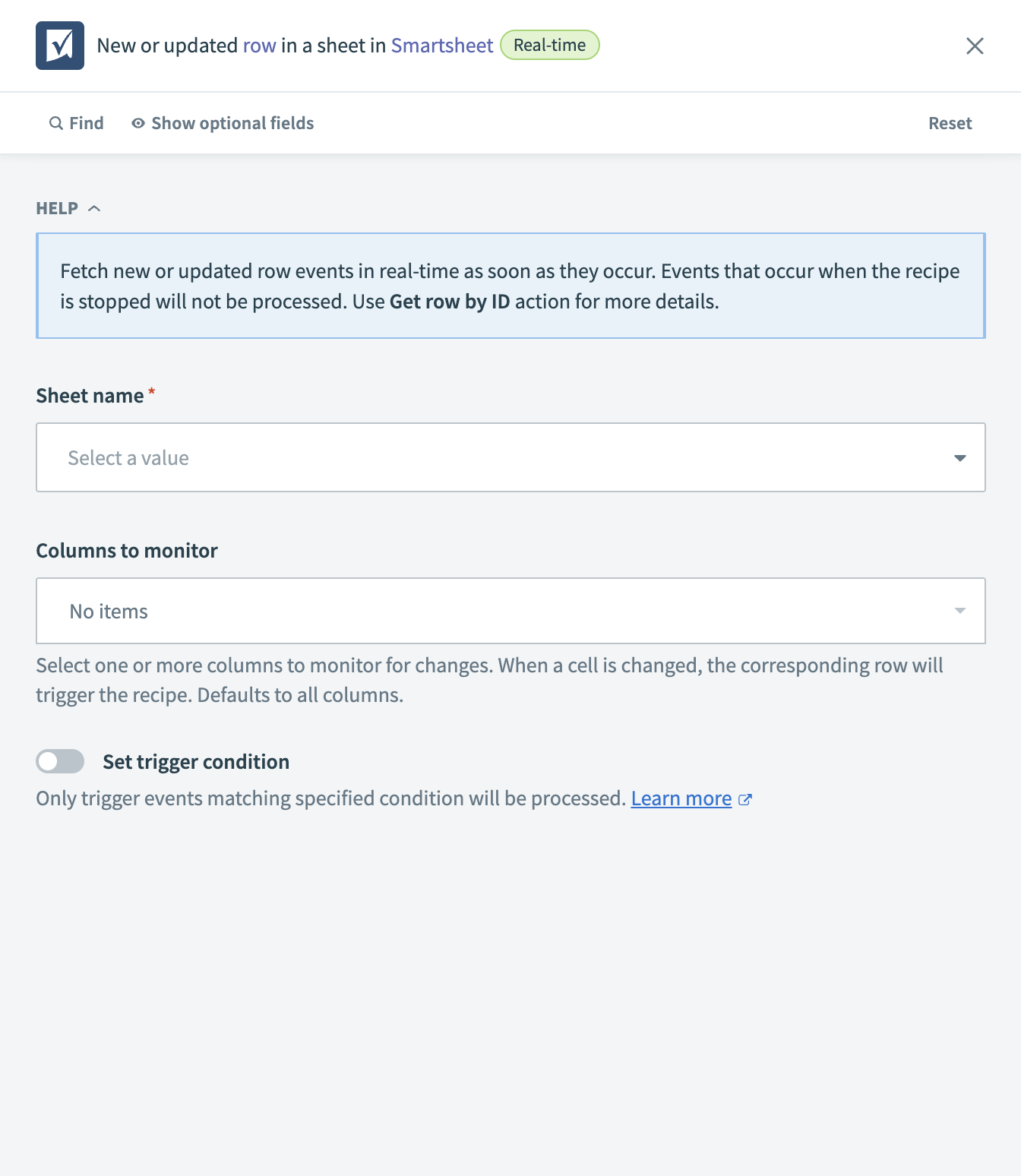The height and width of the screenshot is (1176, 1021).
Task: Click the Smartsheet app logo icon
Action: (x=60, y=46)
